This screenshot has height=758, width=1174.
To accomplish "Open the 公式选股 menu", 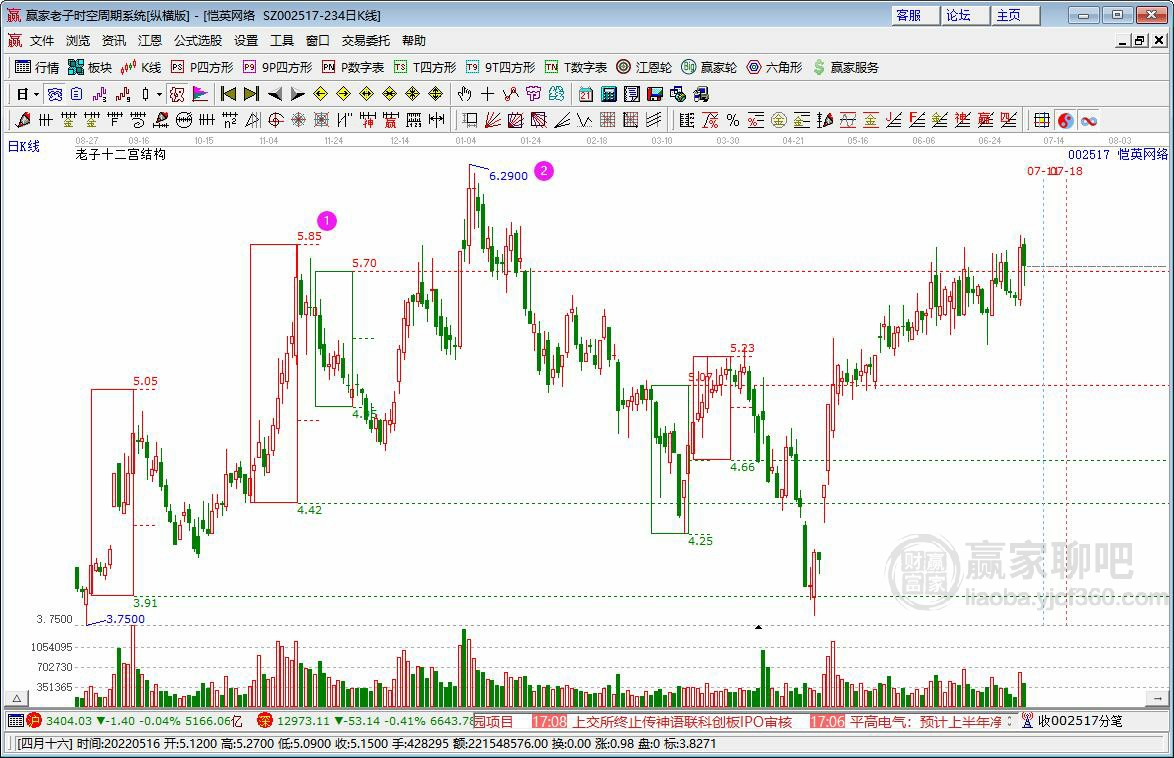I will 198,40.
